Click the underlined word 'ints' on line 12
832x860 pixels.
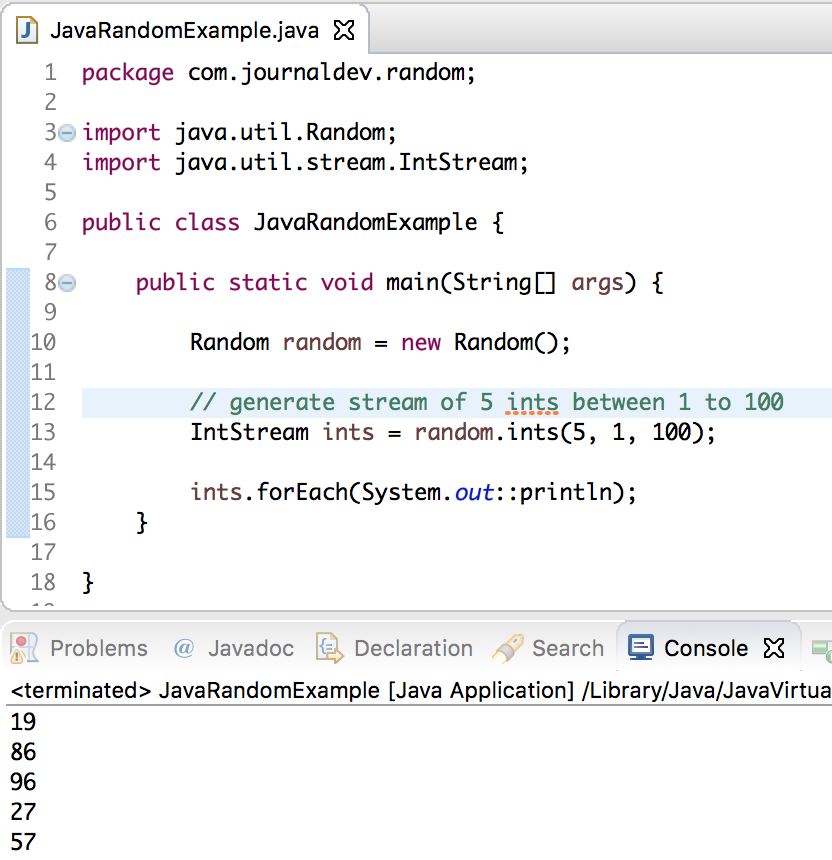532,401
